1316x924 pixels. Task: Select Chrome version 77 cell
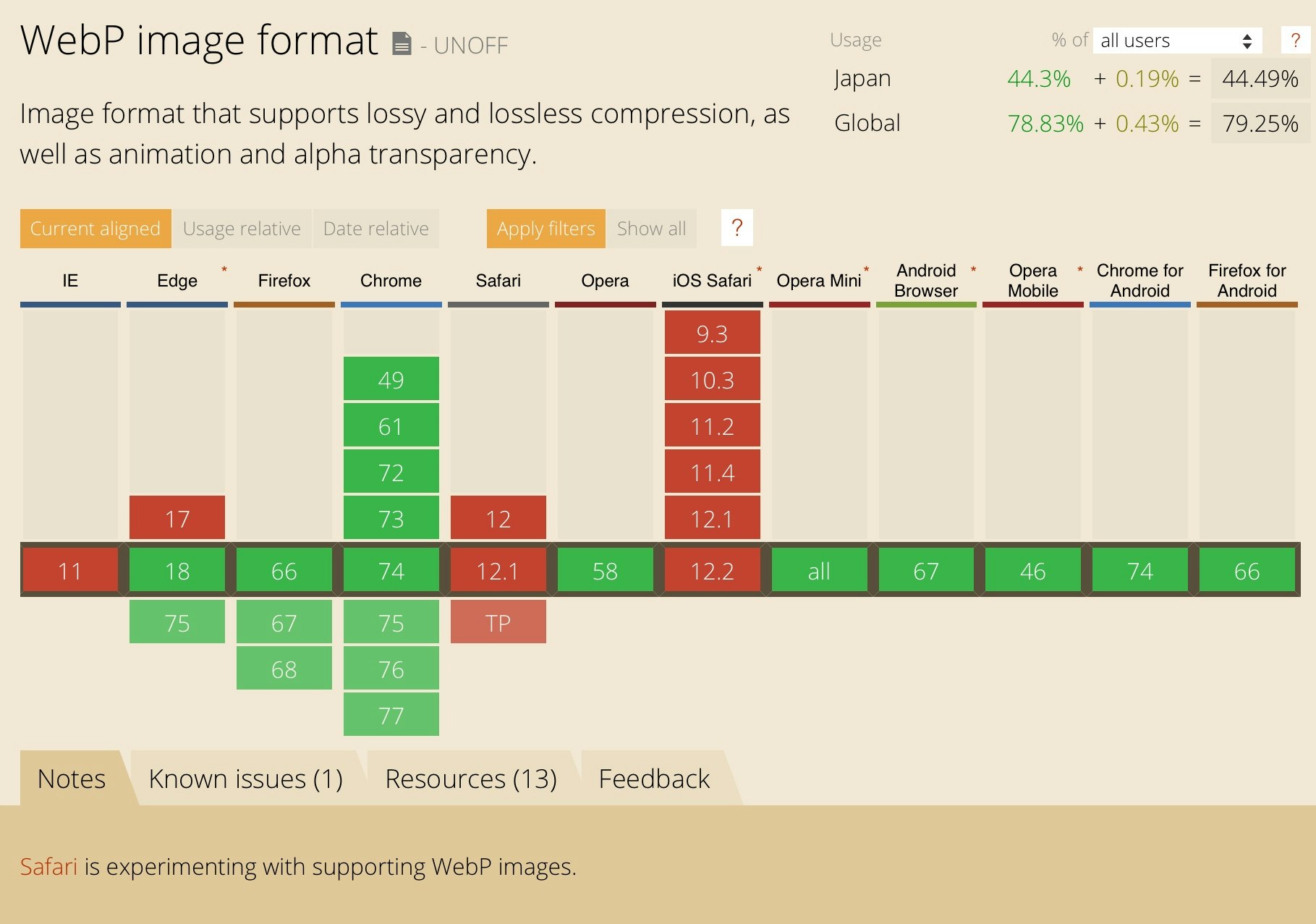(391, 715)
